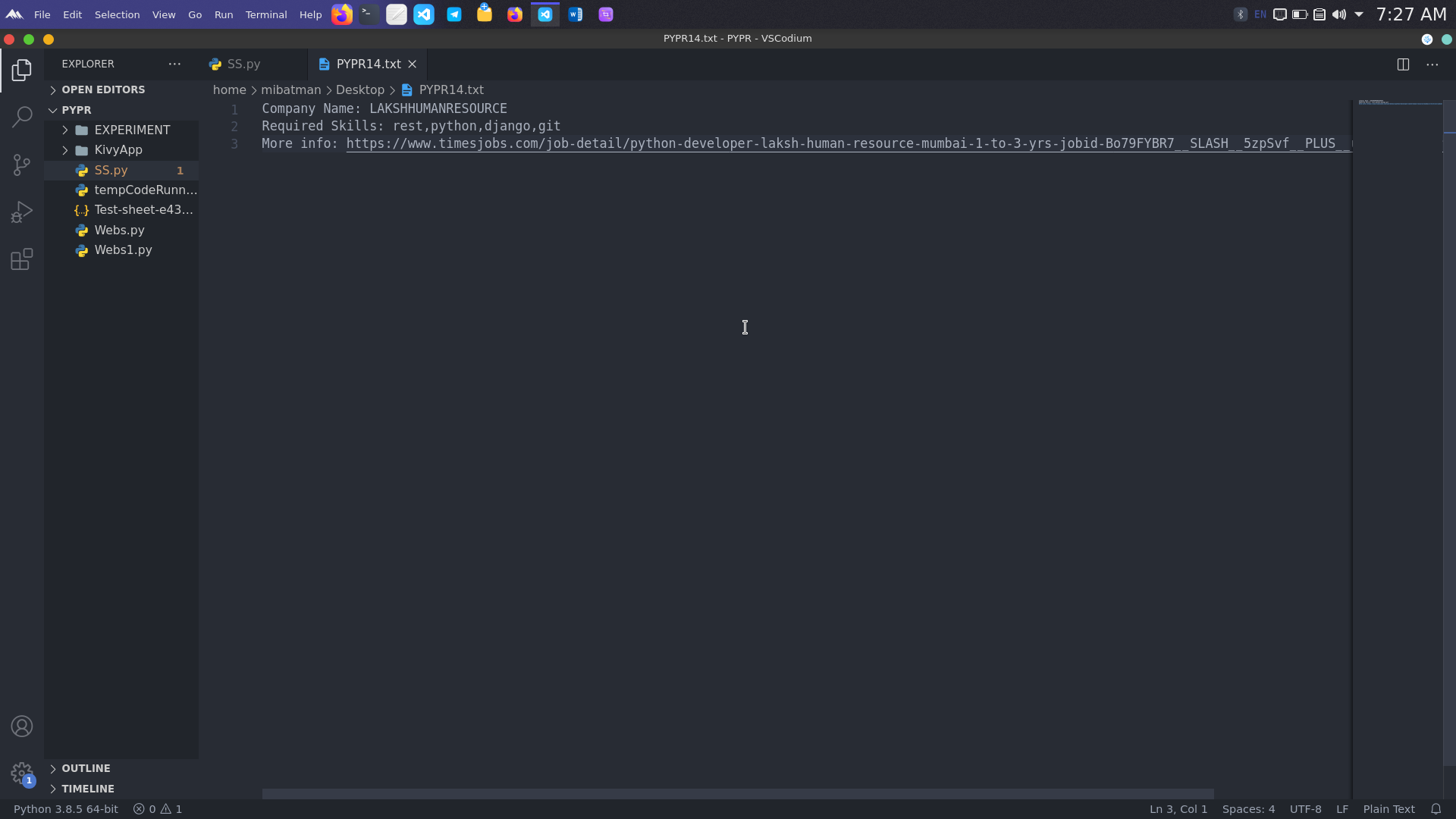Click the horizontal scrollbar in editor
The height and width of the screenshot is (819, 1456).
[737, 794]
